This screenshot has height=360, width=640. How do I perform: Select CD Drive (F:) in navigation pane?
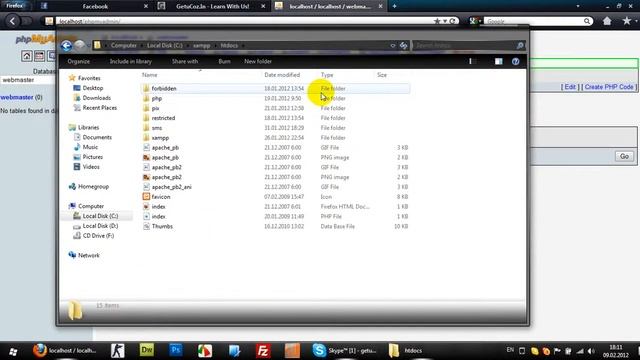pos(98,236)
